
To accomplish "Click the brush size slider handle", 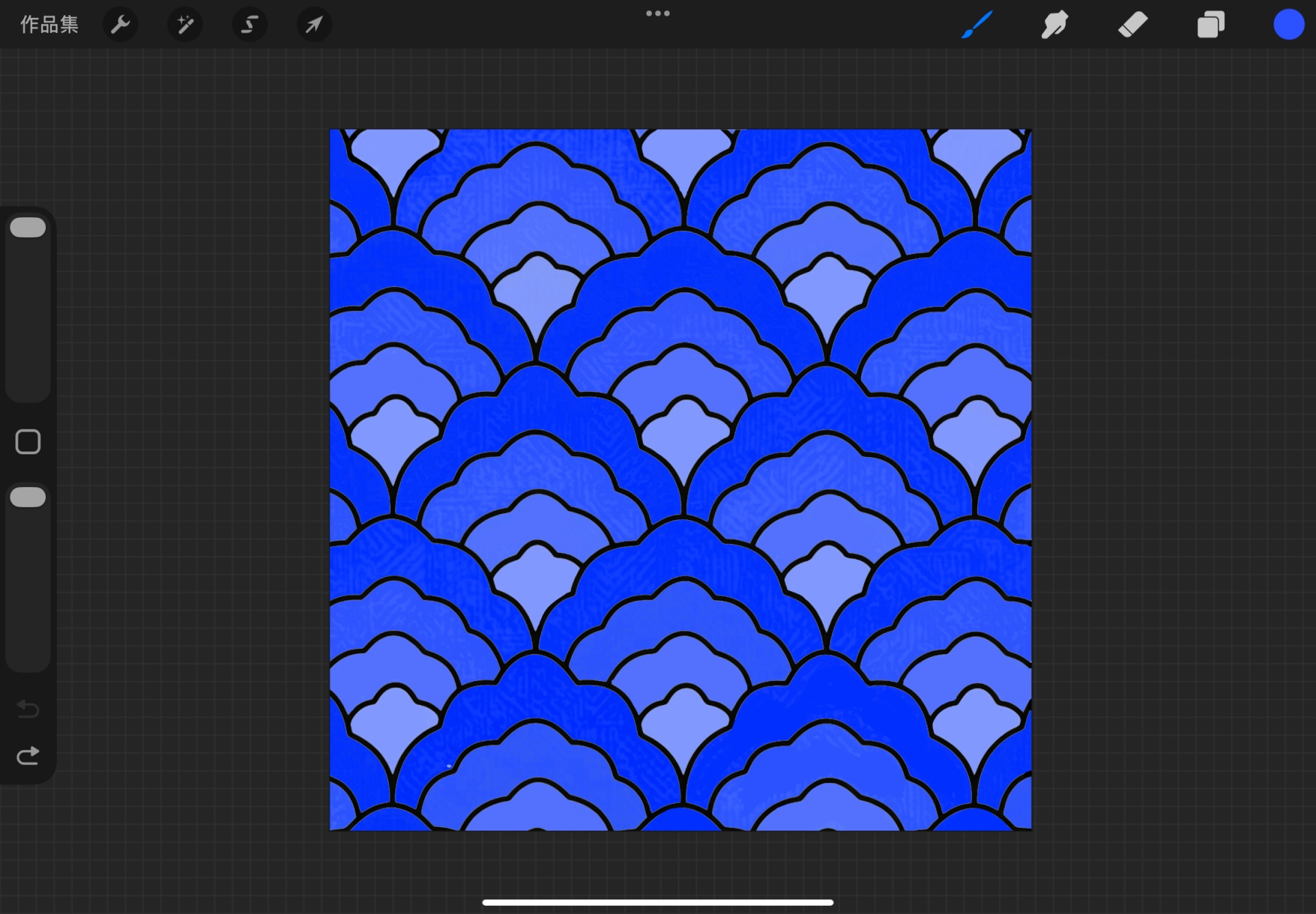I will pyautogui.click(x=28, y=227).
